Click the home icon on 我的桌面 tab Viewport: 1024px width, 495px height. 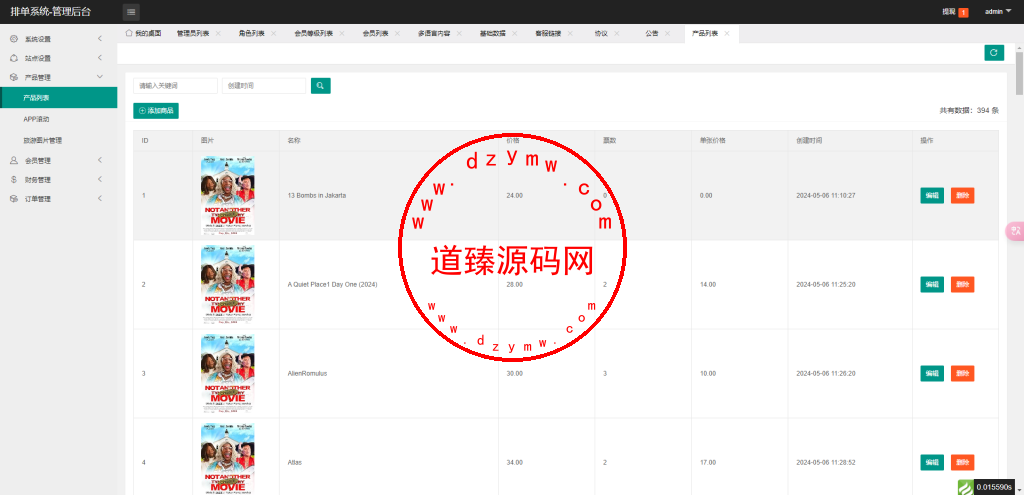(129, 33)
